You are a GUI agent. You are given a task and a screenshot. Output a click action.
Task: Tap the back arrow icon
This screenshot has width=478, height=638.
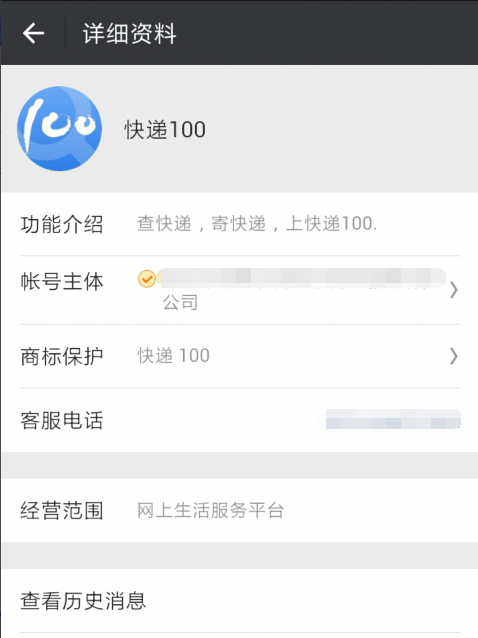point(33,33)
